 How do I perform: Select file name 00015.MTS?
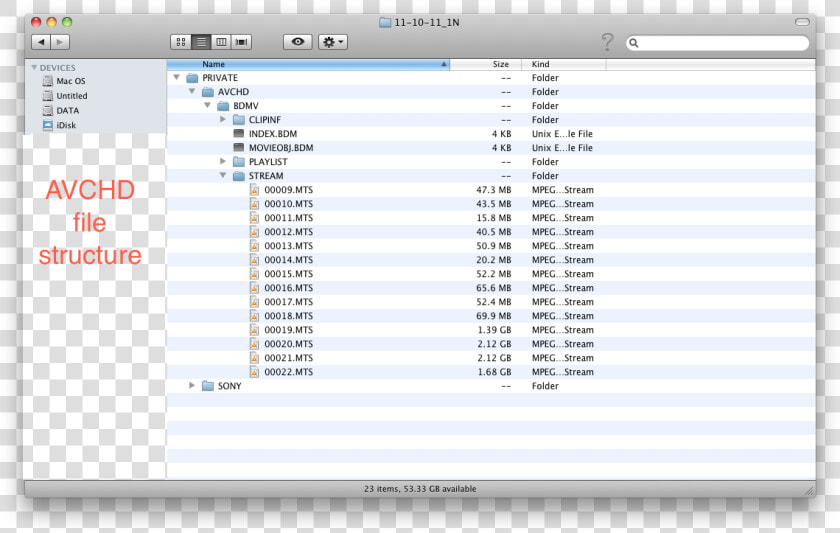(289, 274)
